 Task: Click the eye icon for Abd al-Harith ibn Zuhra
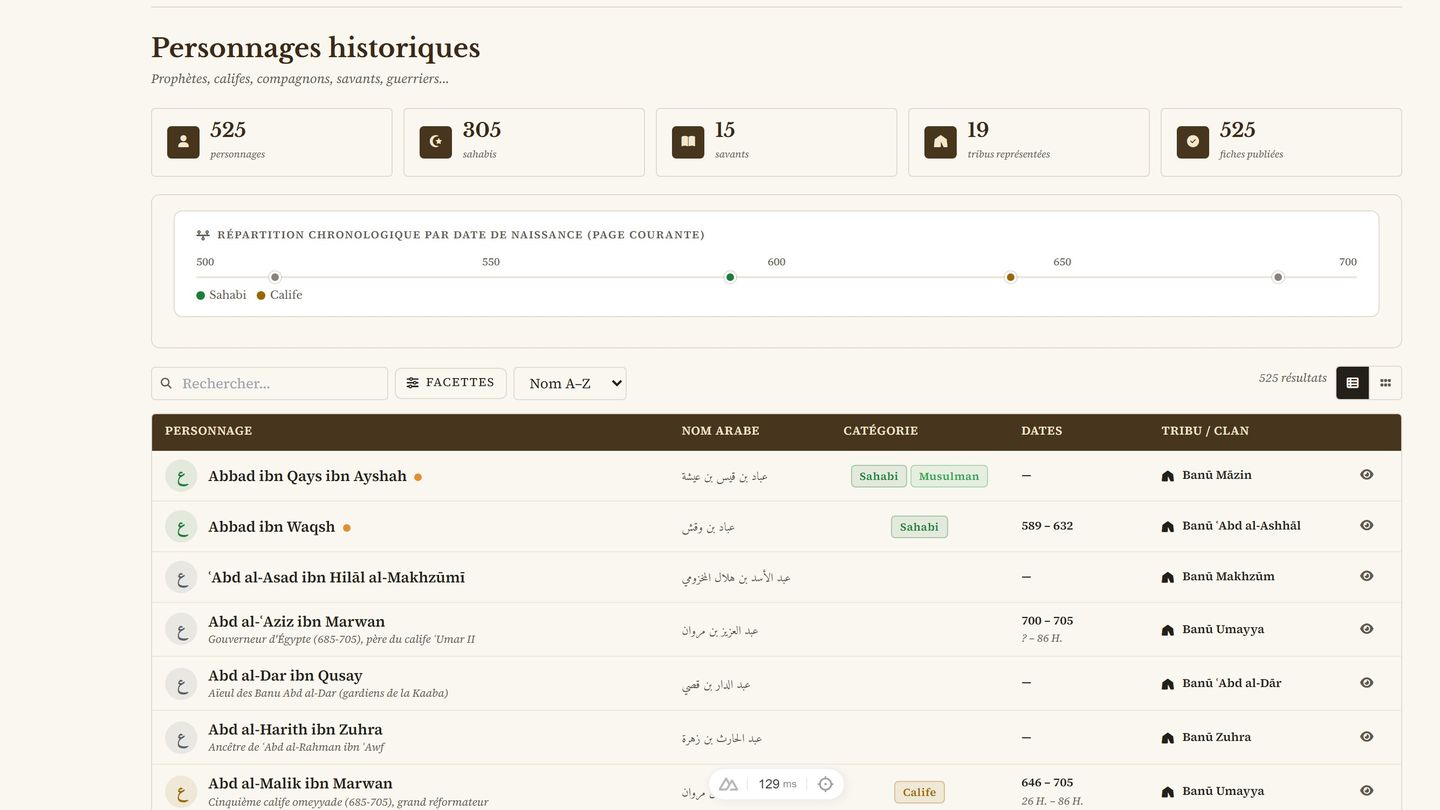(1367, 737)
